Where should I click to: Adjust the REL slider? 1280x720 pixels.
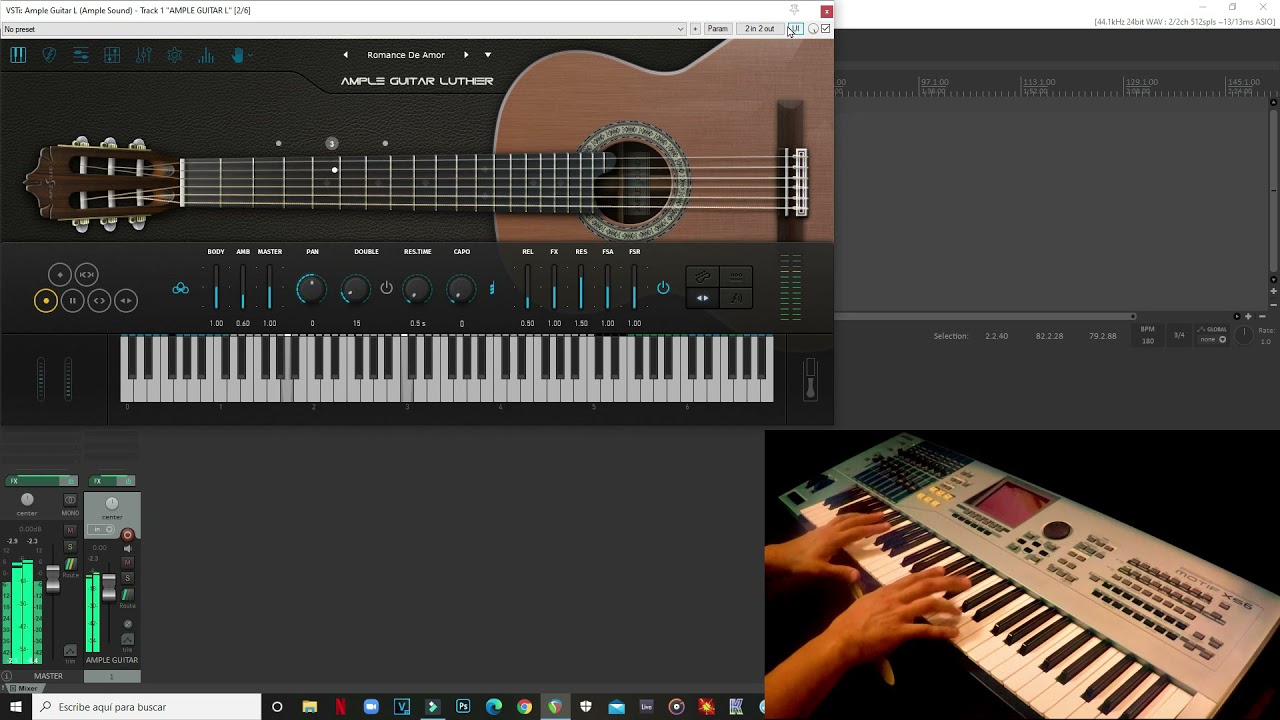click(x=528, y=287)
